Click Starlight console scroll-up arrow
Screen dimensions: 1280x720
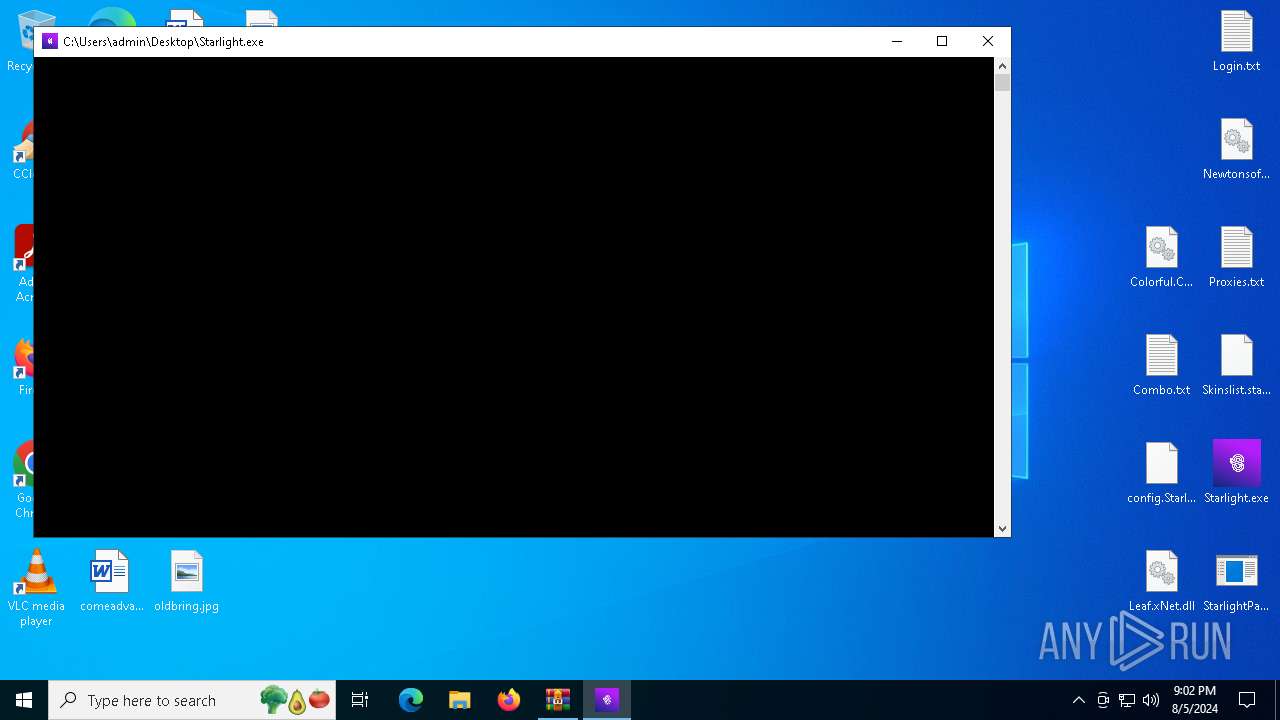[1002, 66]
